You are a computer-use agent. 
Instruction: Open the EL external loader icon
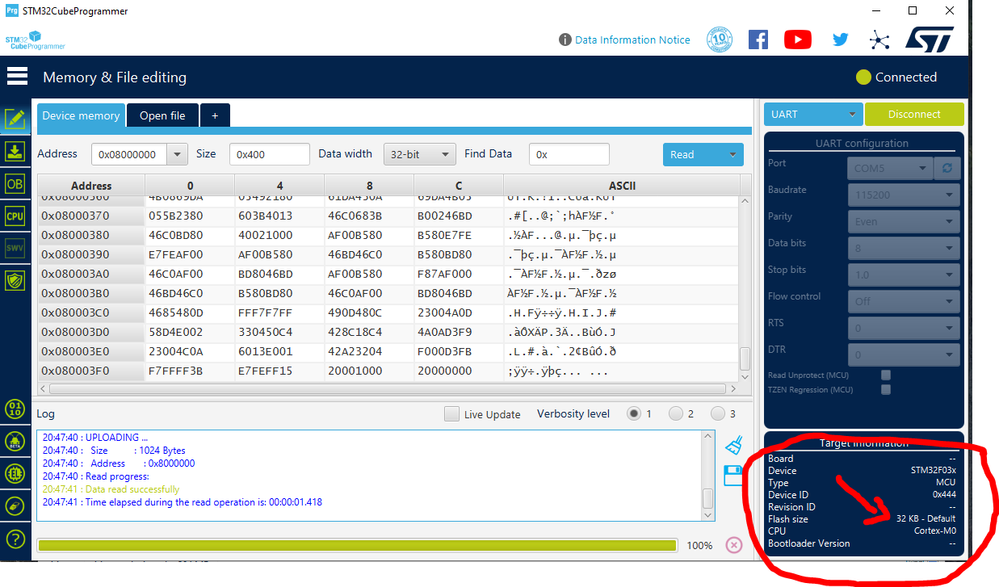pos(15,474)
